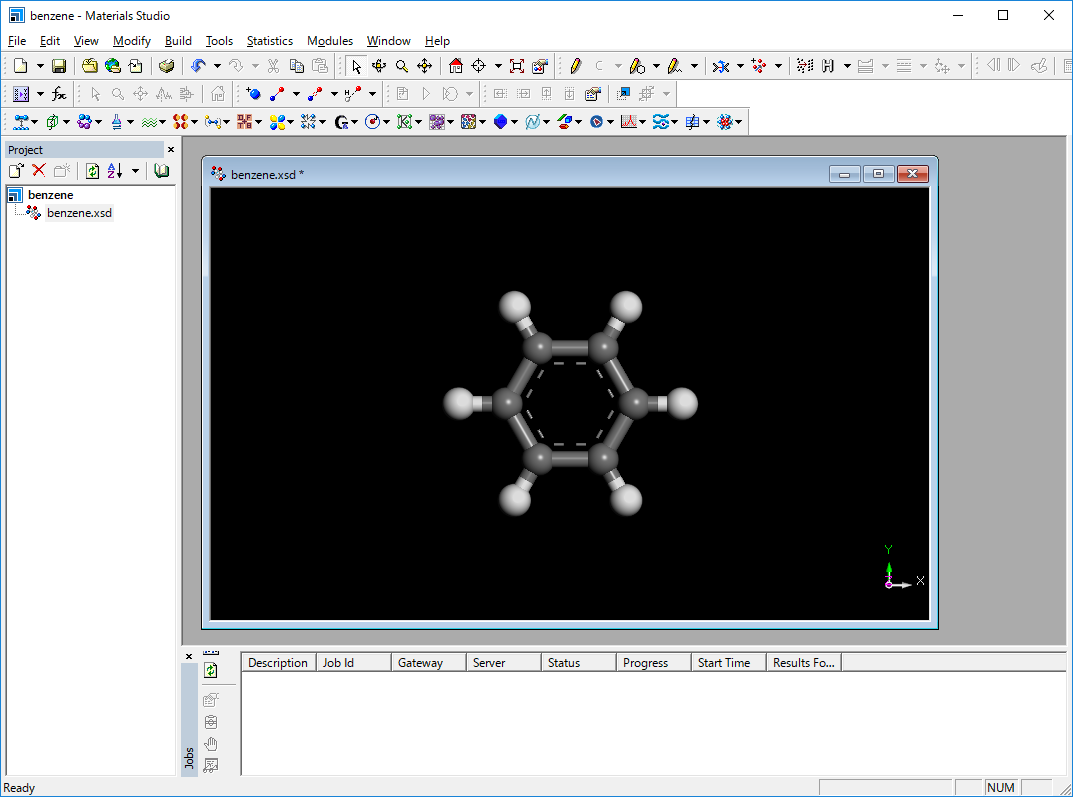Select the Sketch Atom pencil tool
The image size is (1073, 797).
(575, 66)
